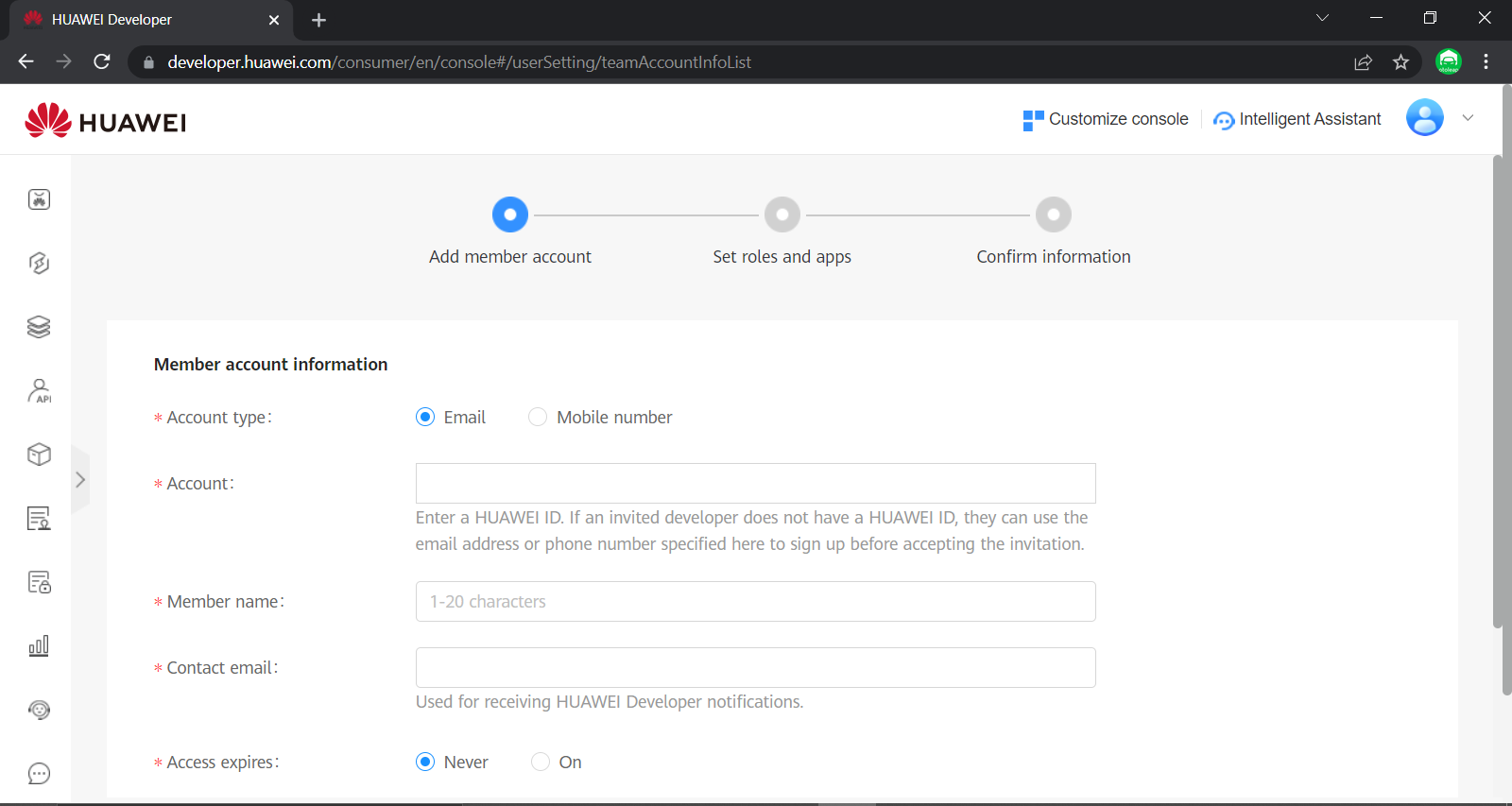This screenshot has height=806, width=1512.
Task: Bookmark this page with the star icon
Action: 1400,62
